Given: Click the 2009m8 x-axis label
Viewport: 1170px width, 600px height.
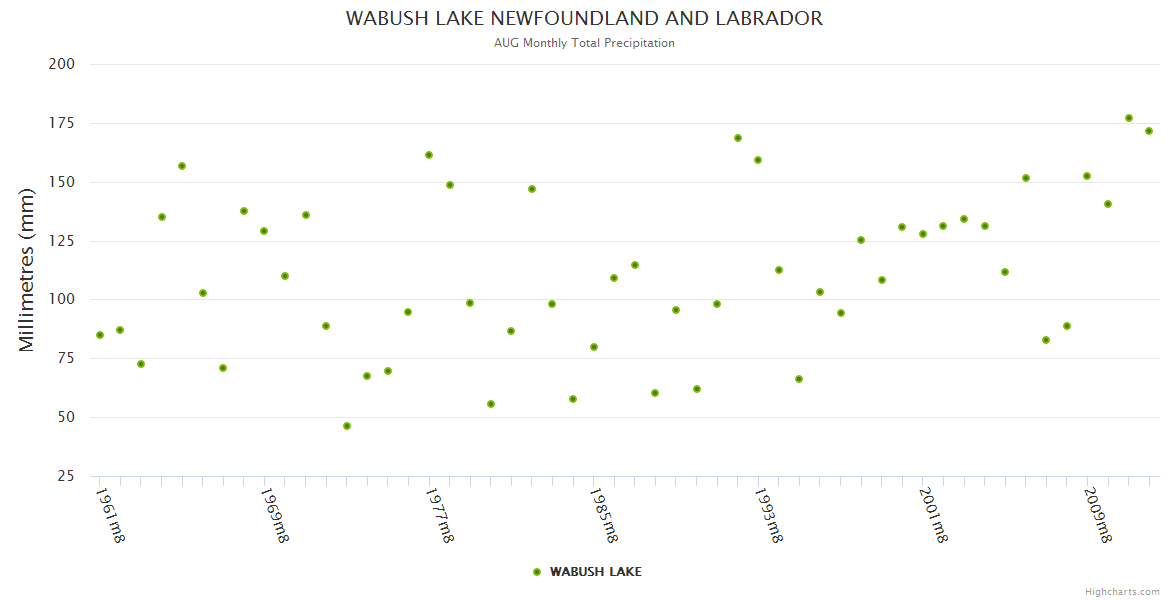Looking at the screenshot, I should click(x=1097, y=515).
